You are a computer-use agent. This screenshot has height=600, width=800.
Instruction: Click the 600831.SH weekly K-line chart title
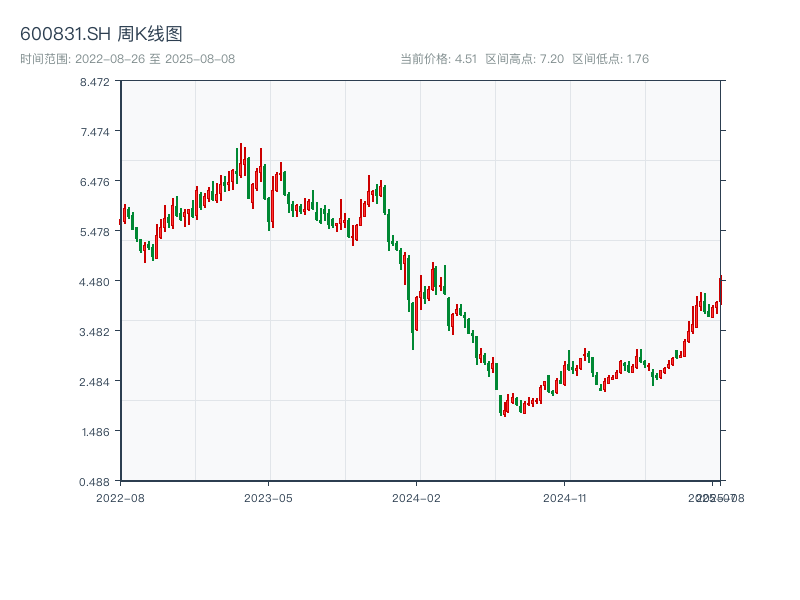(x=101, y=35)
